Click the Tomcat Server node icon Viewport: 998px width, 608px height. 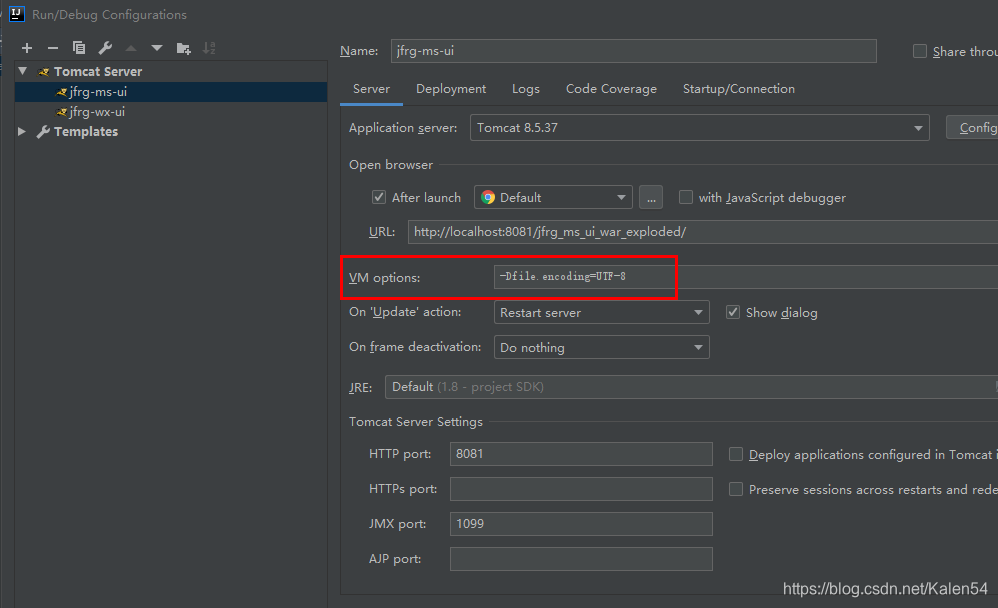pos(43,72)
